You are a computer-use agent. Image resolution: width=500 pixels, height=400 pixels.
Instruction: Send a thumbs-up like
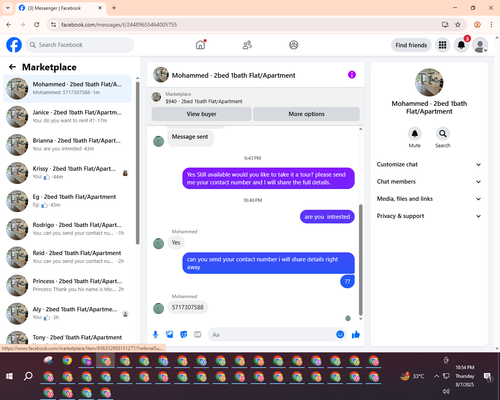[x=356, y=334]
